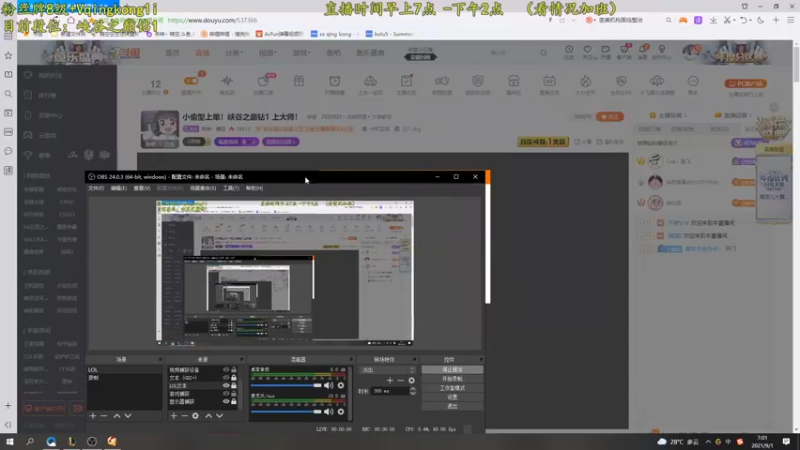Remove scene transition with the minus icon

click(x=401, y=380)
